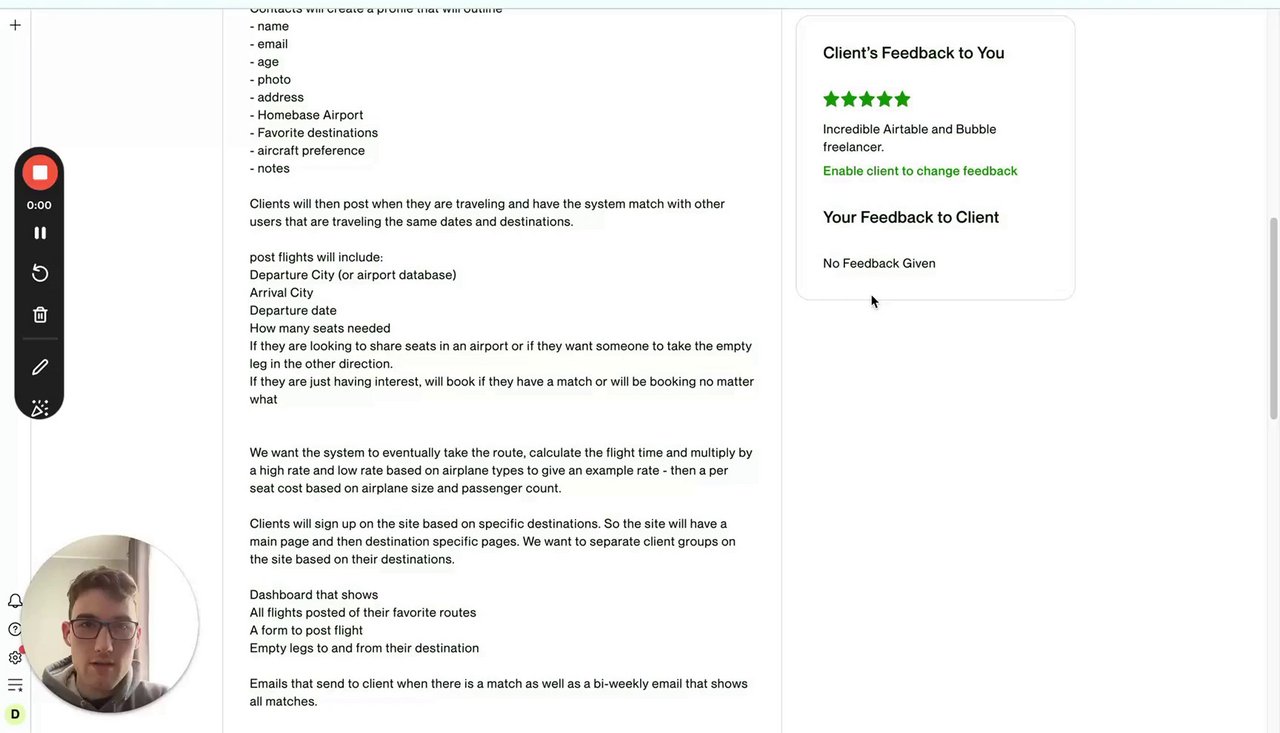Click the recording timer showing 0:00
This screenshot has width=1280, height=733.
tap(39, 205)
